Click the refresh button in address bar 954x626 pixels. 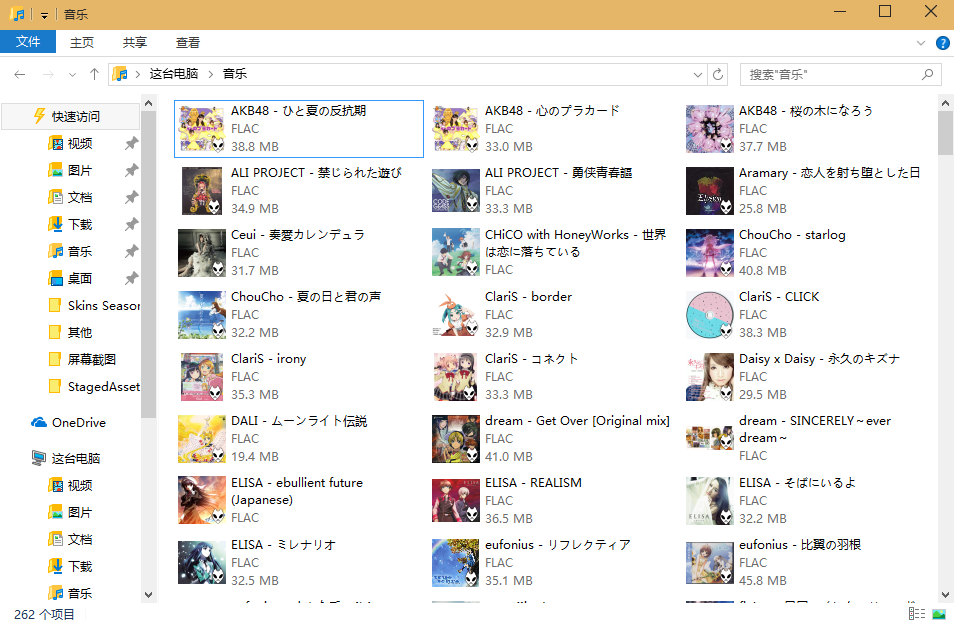tap(717, 74)
